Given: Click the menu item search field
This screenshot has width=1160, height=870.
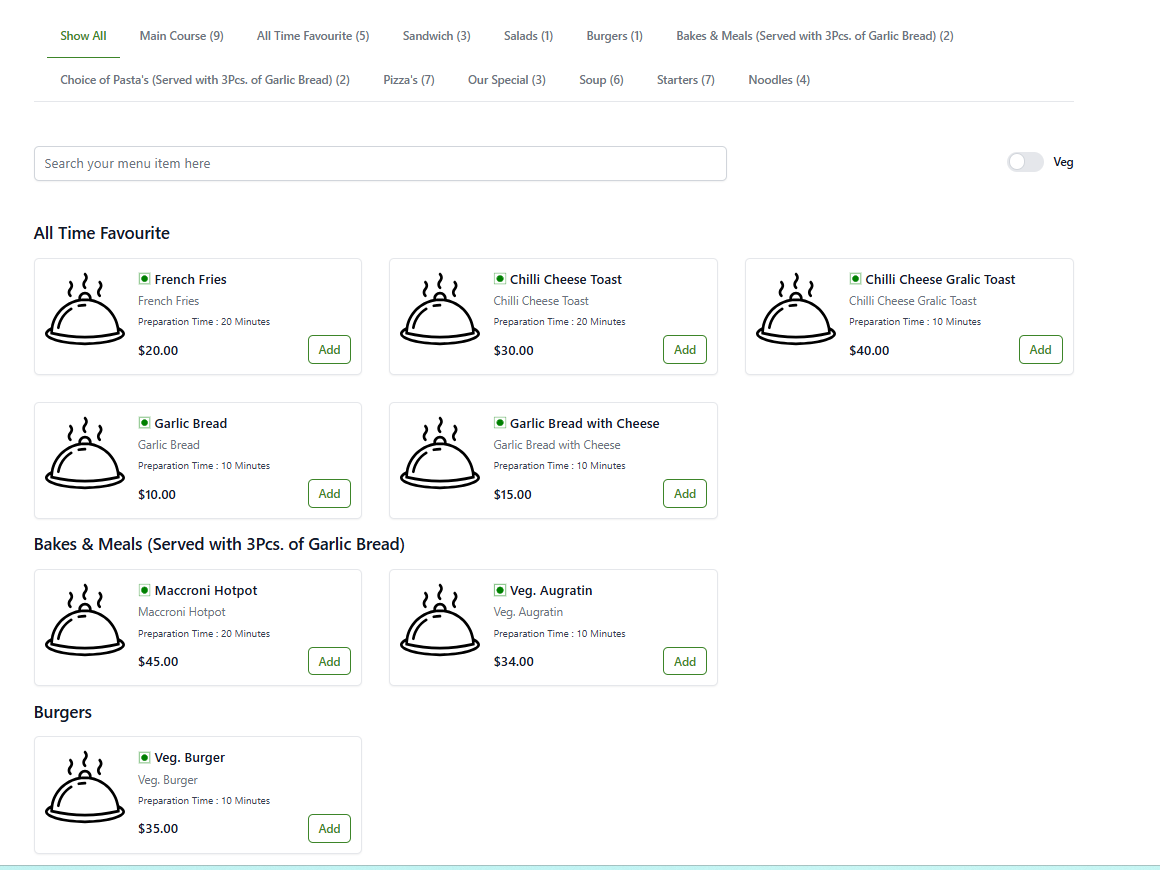Looking at the screenshot, I should tap(380, 164).
